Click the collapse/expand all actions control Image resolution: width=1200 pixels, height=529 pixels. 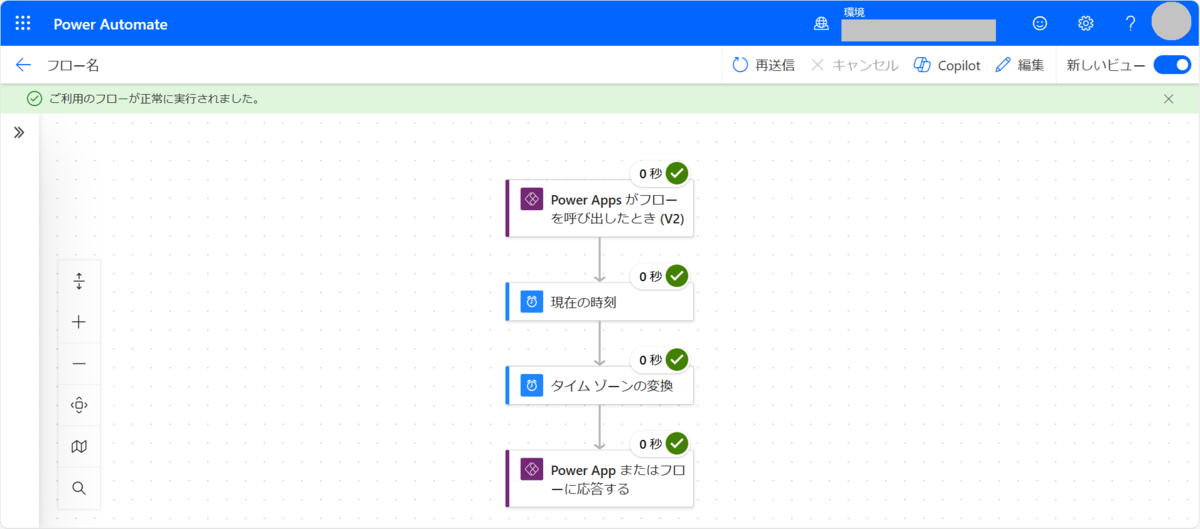79,282
